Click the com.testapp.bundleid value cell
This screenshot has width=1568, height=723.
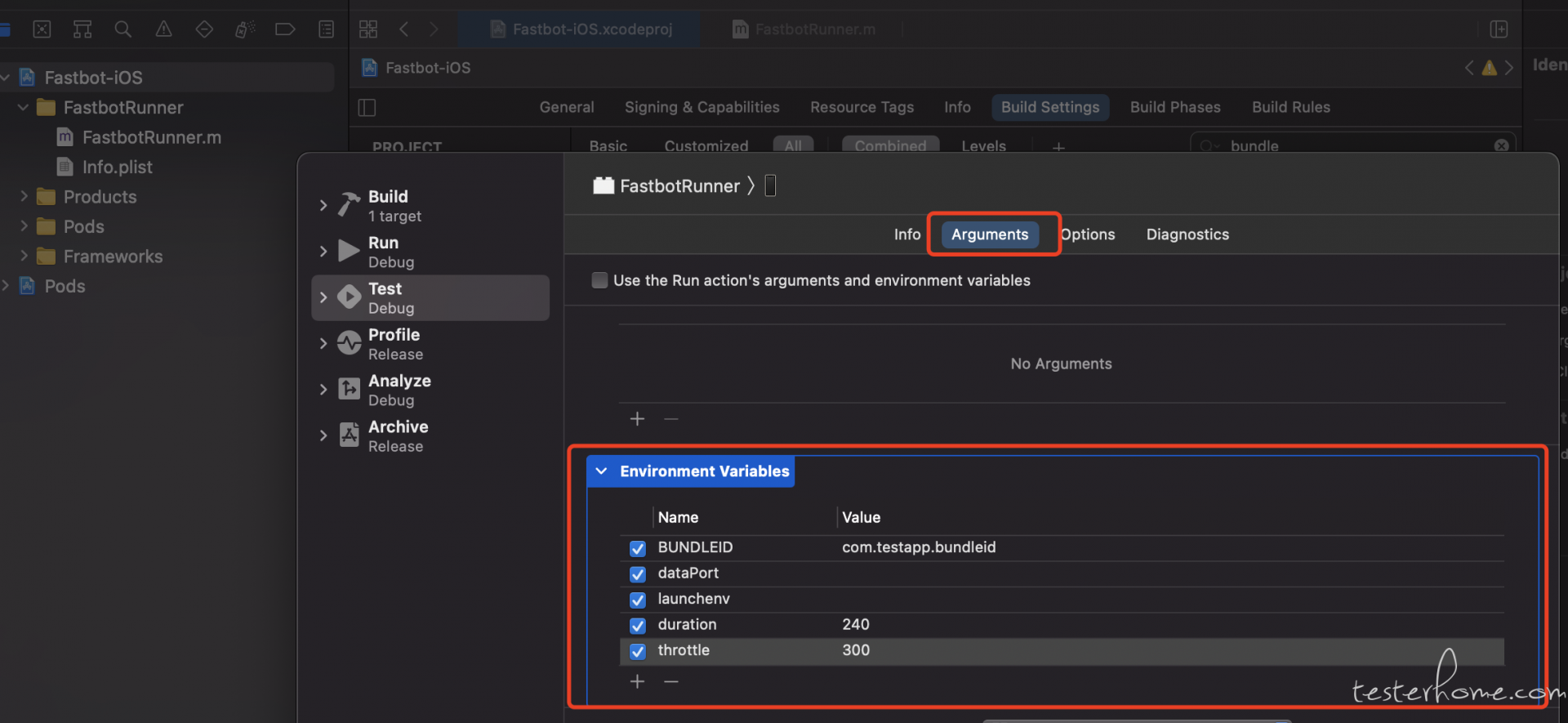[919, 547]
